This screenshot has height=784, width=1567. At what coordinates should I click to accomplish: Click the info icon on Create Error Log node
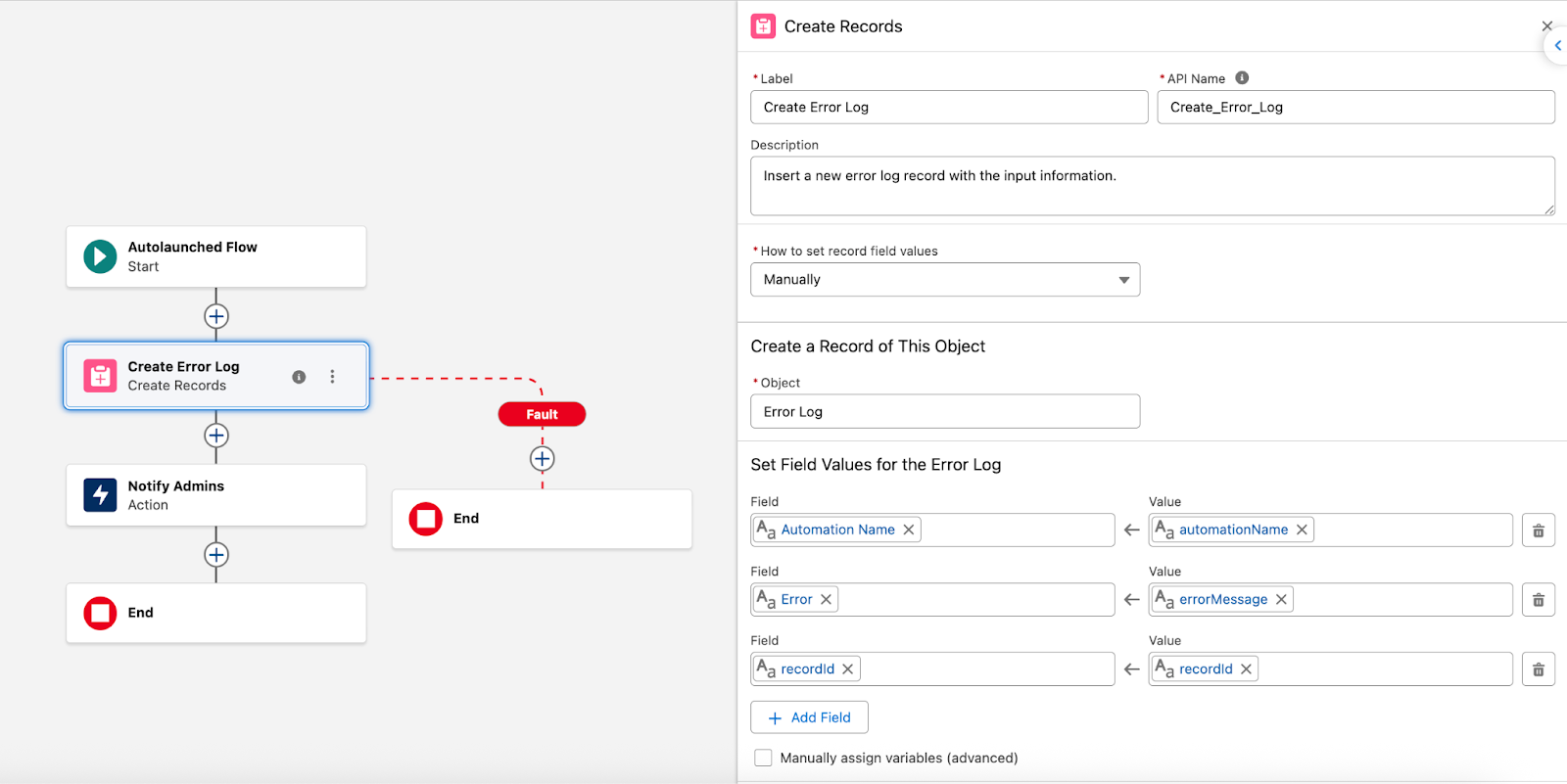tap(299, 377)
